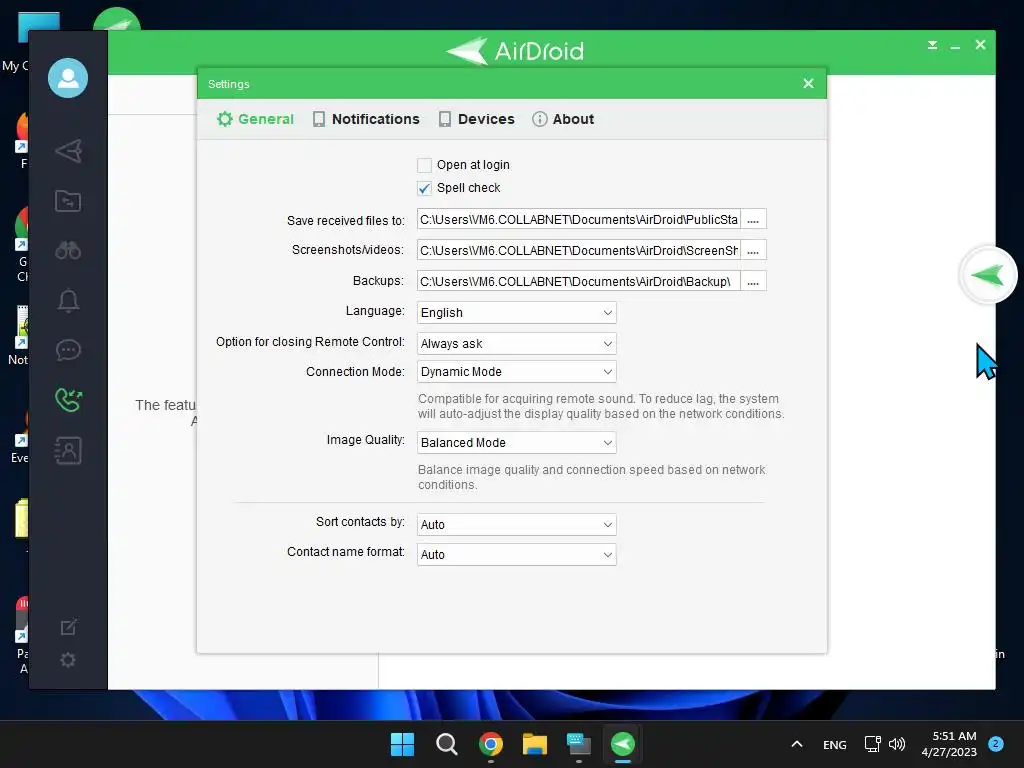This screenshot has height=768, width=1024.
Task: Click the network tray icon
Action: [872, 744]
